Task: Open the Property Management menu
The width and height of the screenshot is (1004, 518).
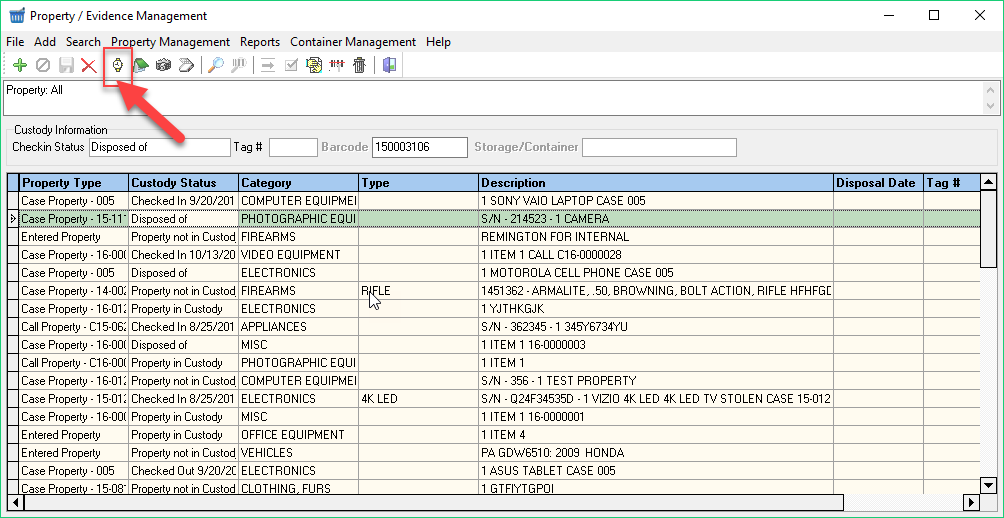Action: [170, 42]
